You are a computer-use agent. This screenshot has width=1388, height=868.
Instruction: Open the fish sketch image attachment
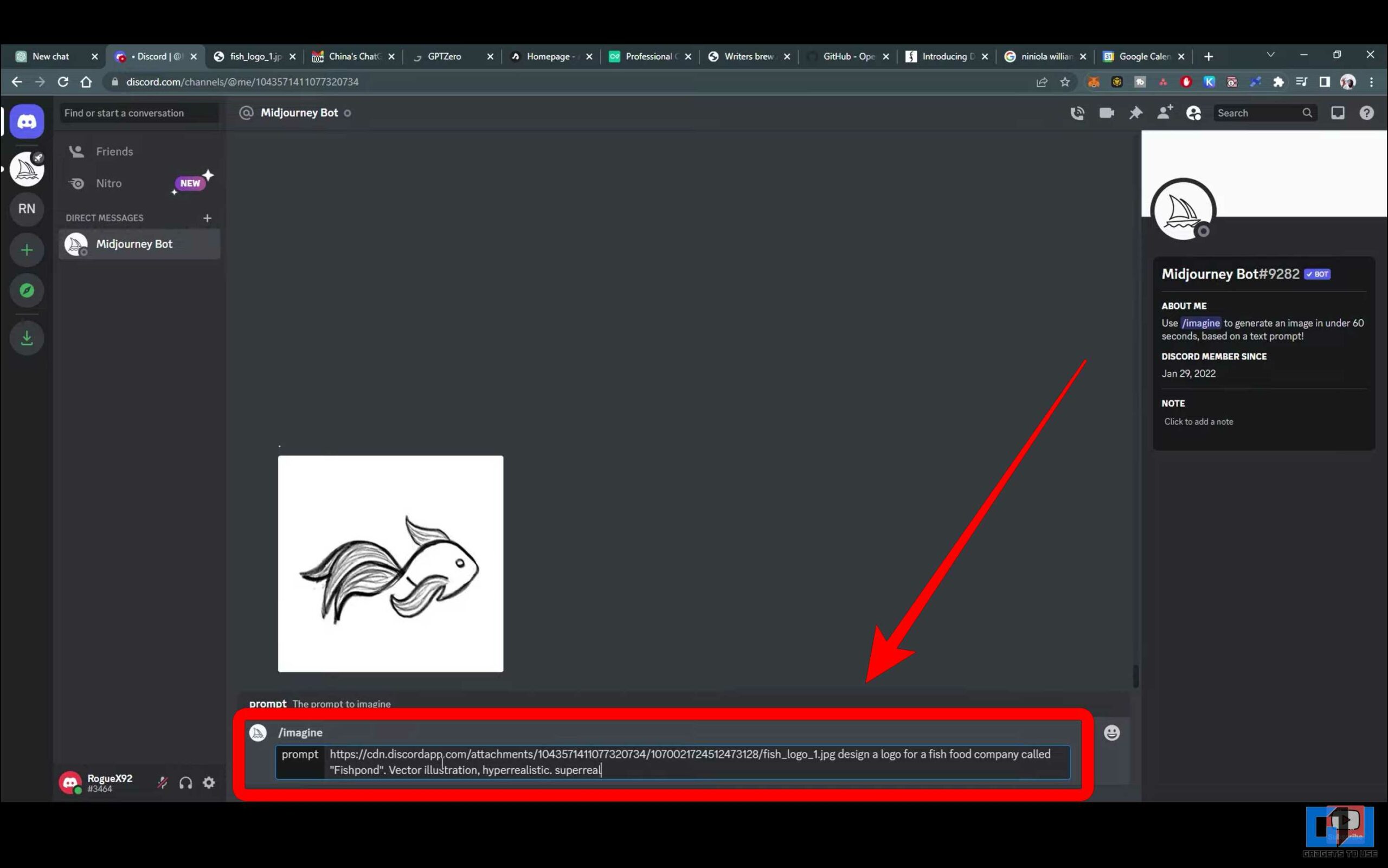(390, 564)
